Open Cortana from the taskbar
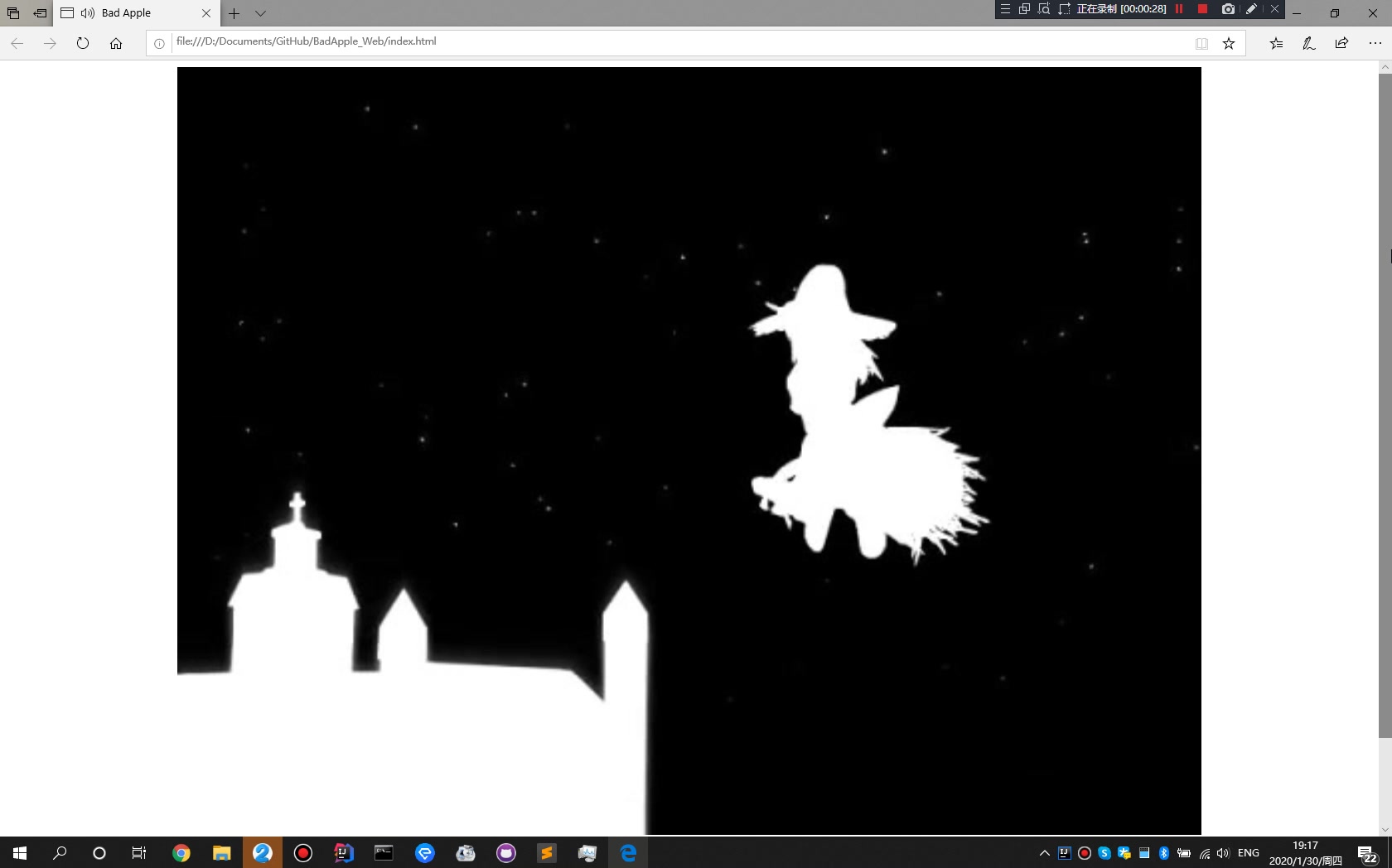The width and height of the screenshot is (1392, 868). click(x=99, y=852)
